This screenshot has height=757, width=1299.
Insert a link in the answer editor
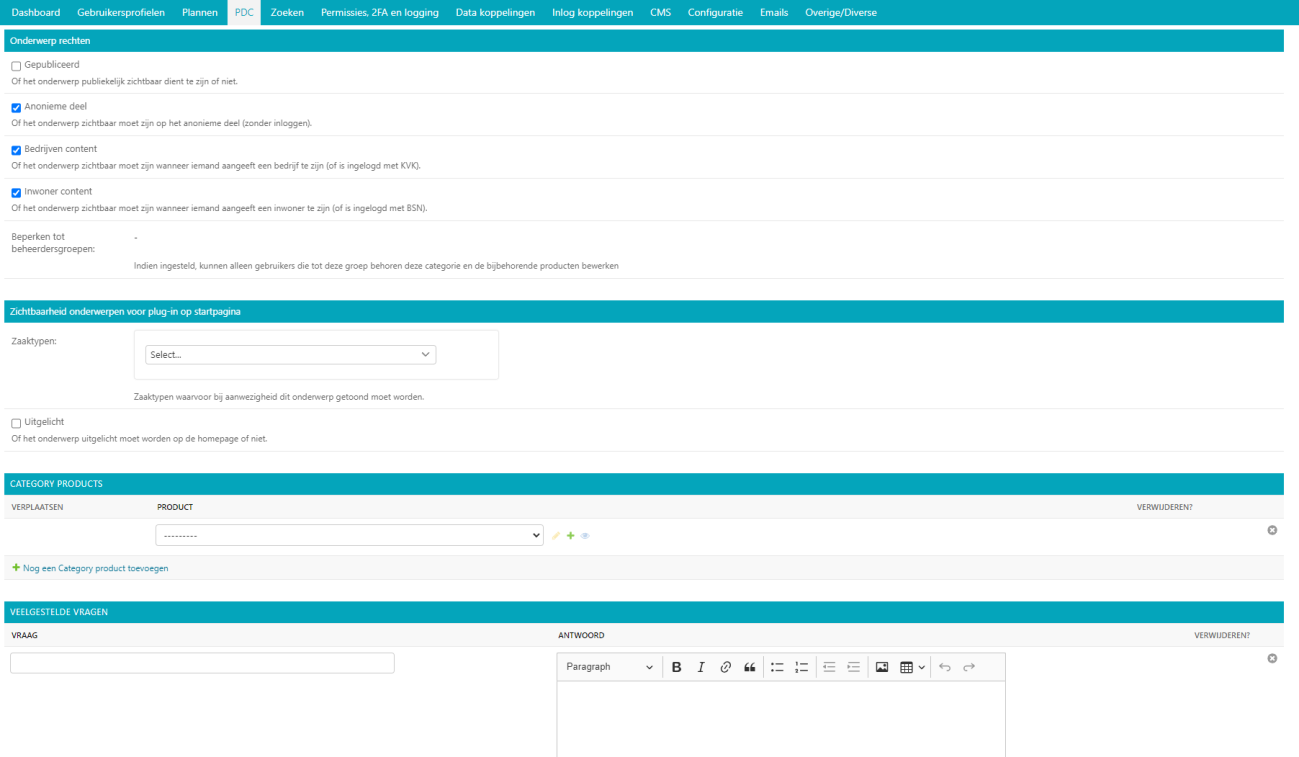tap(726, 667)
